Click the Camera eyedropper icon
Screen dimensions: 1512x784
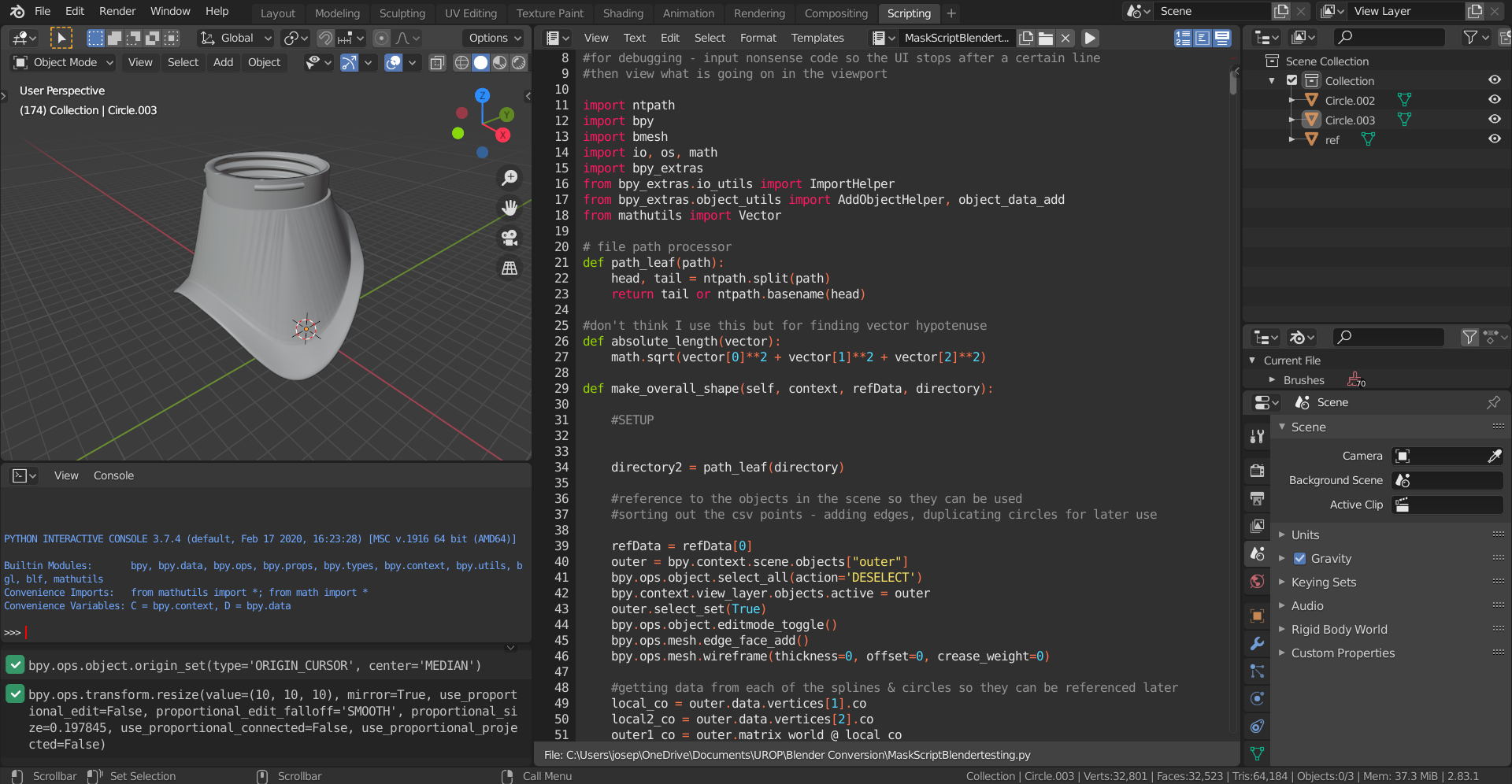[x=1494, y=456]
